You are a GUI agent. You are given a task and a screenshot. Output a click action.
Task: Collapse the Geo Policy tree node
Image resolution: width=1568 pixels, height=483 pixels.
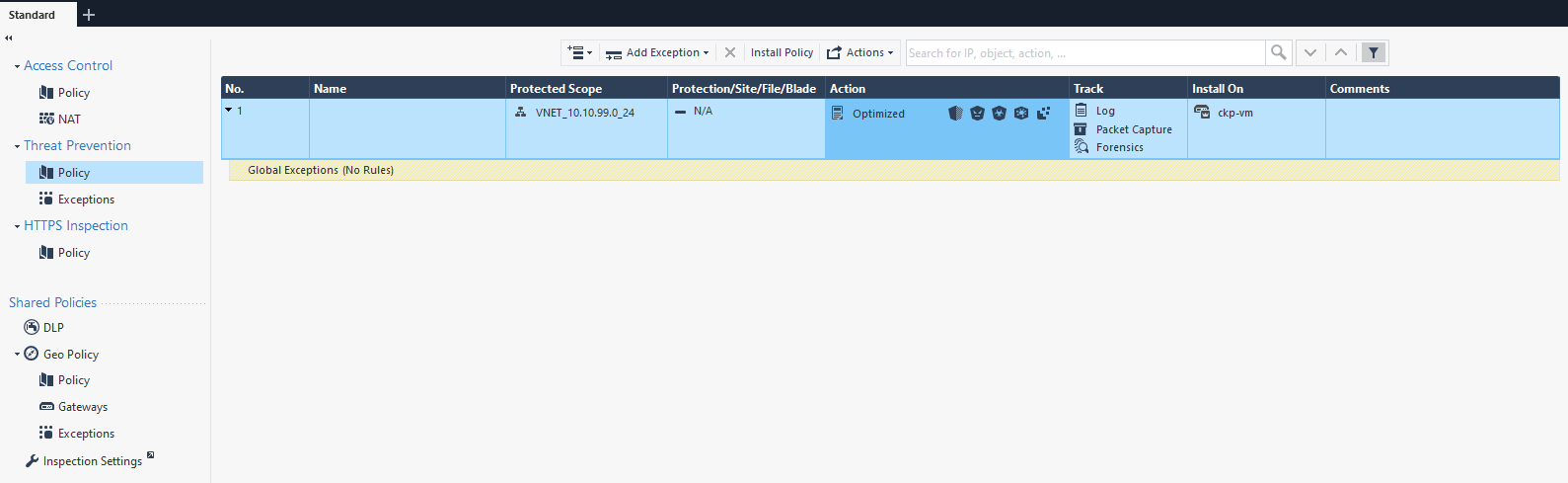point(17,354)
